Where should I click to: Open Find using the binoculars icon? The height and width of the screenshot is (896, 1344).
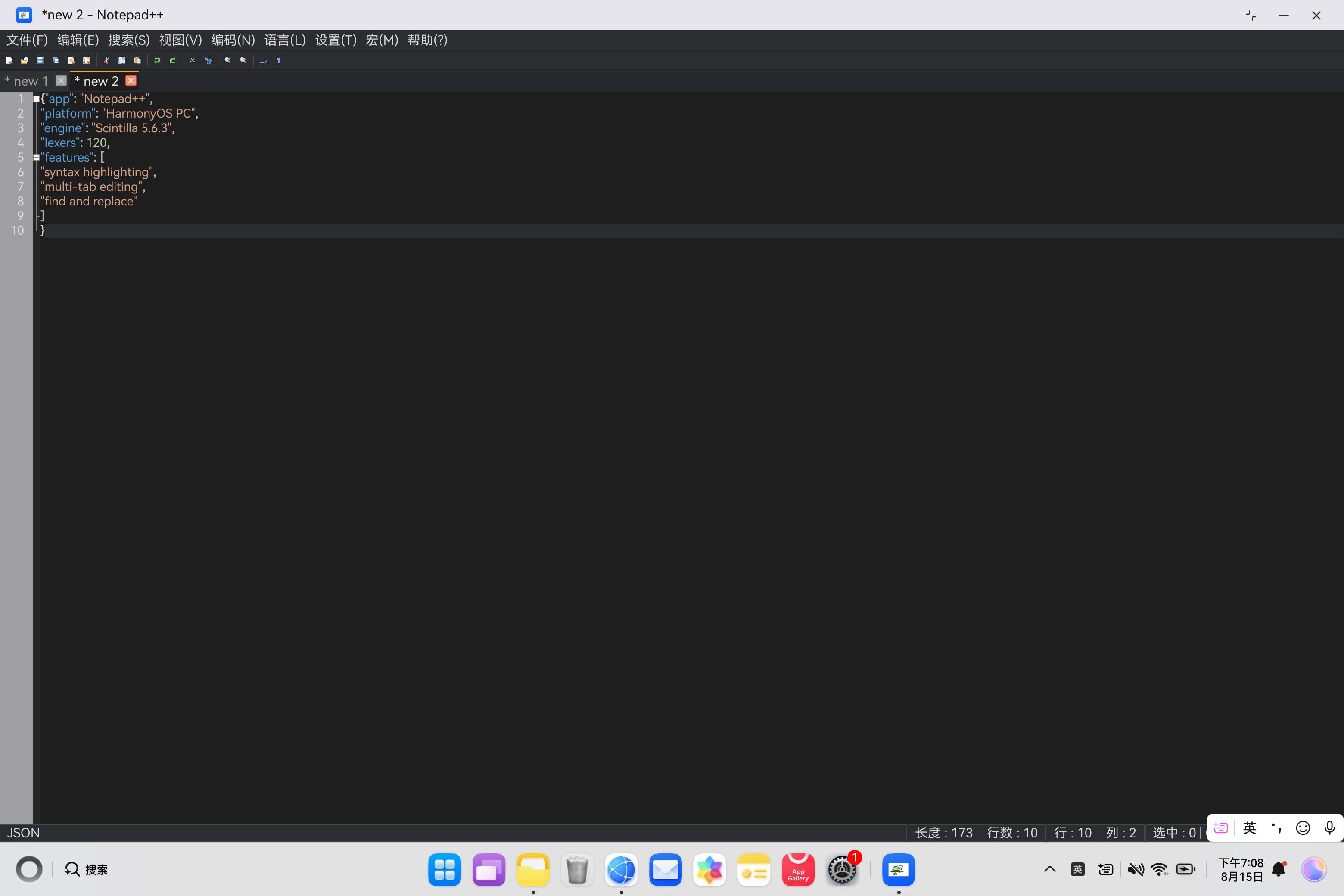tap(192, 60)
